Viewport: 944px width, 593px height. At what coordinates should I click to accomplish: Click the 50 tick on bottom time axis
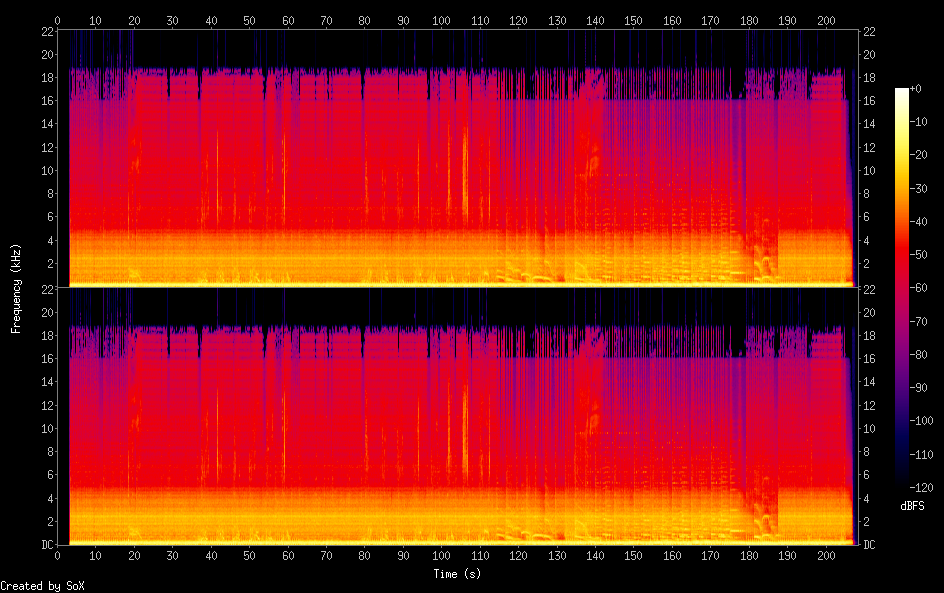pos(249,556)
